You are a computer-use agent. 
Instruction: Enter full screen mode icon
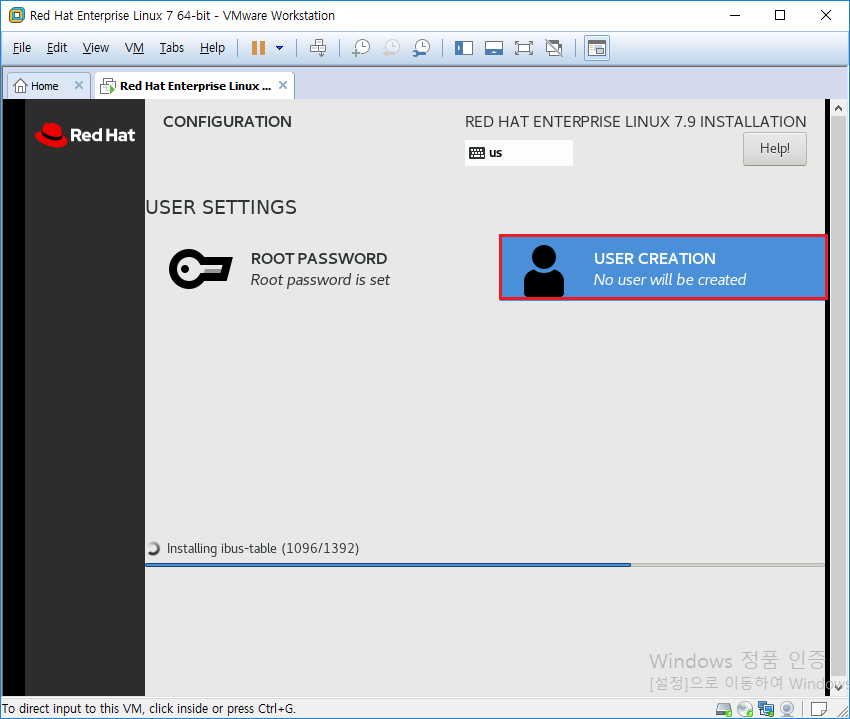(x=524, y=48)
